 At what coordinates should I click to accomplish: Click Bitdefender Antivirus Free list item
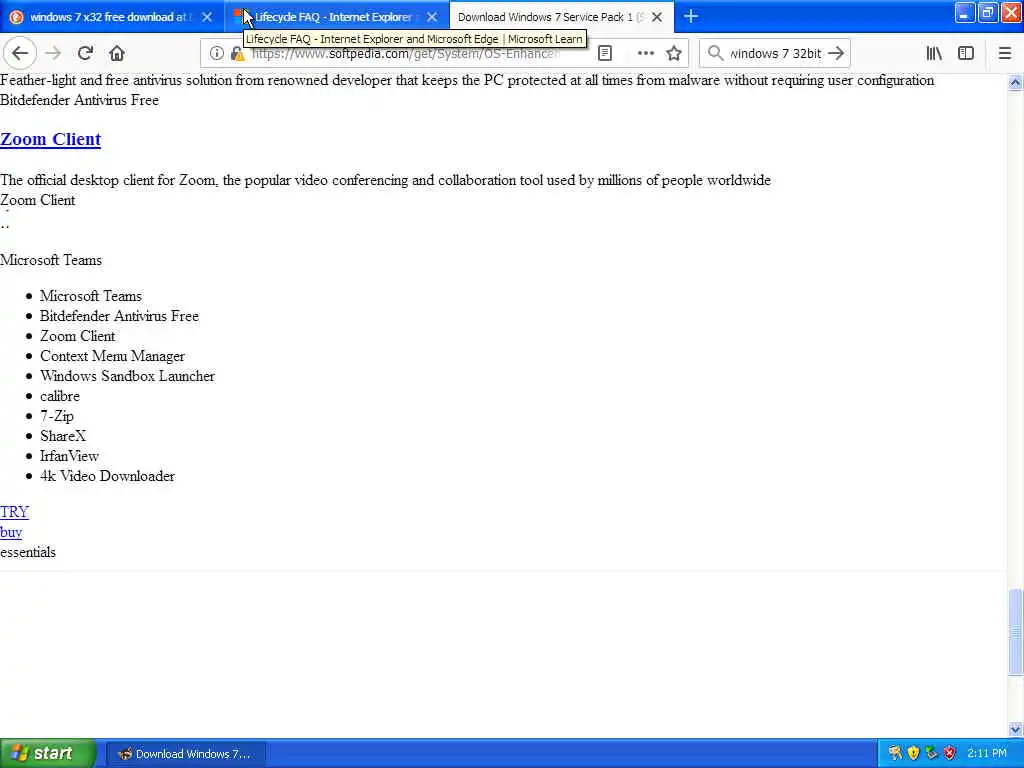(x=119, y=316)
